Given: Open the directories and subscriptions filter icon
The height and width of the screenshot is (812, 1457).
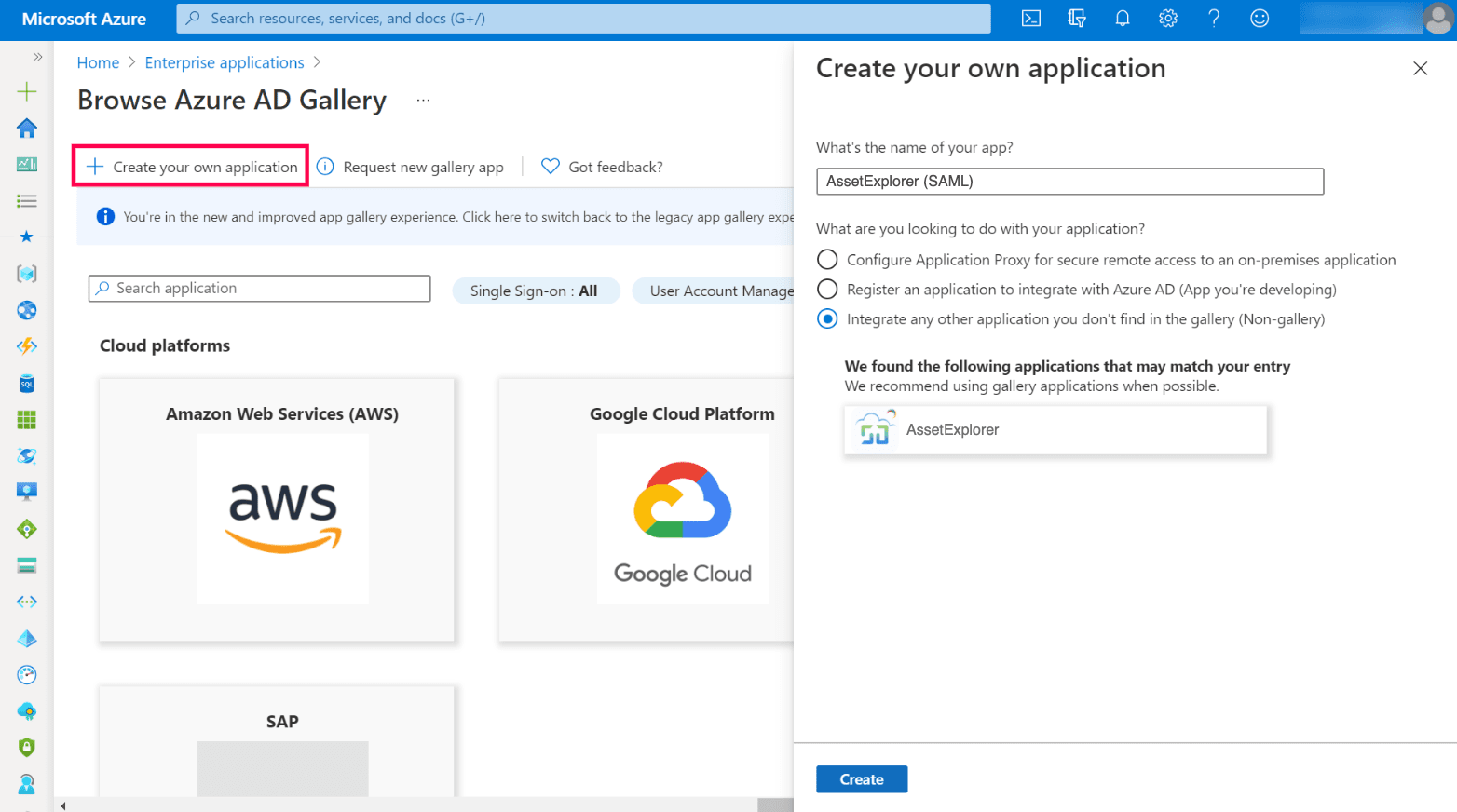Looking at the screenshot, I should click(x=1076, y=19).
